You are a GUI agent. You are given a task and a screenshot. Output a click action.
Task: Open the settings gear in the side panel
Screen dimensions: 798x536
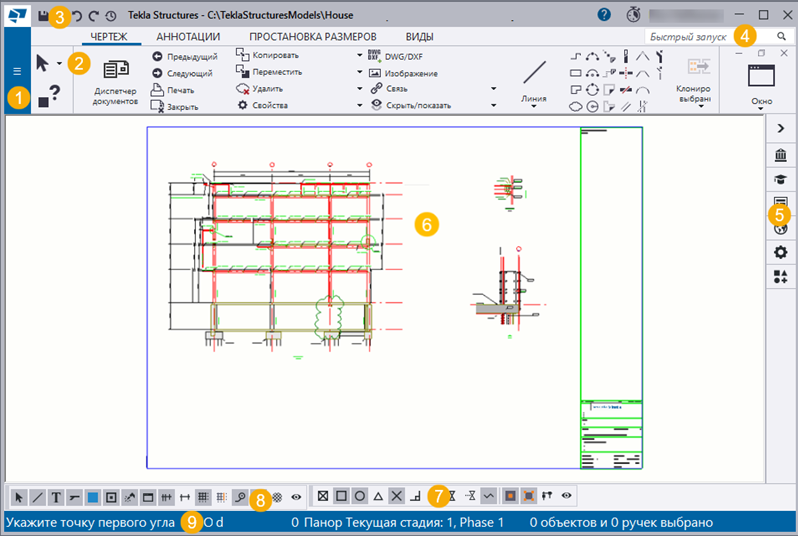point(780,252)
